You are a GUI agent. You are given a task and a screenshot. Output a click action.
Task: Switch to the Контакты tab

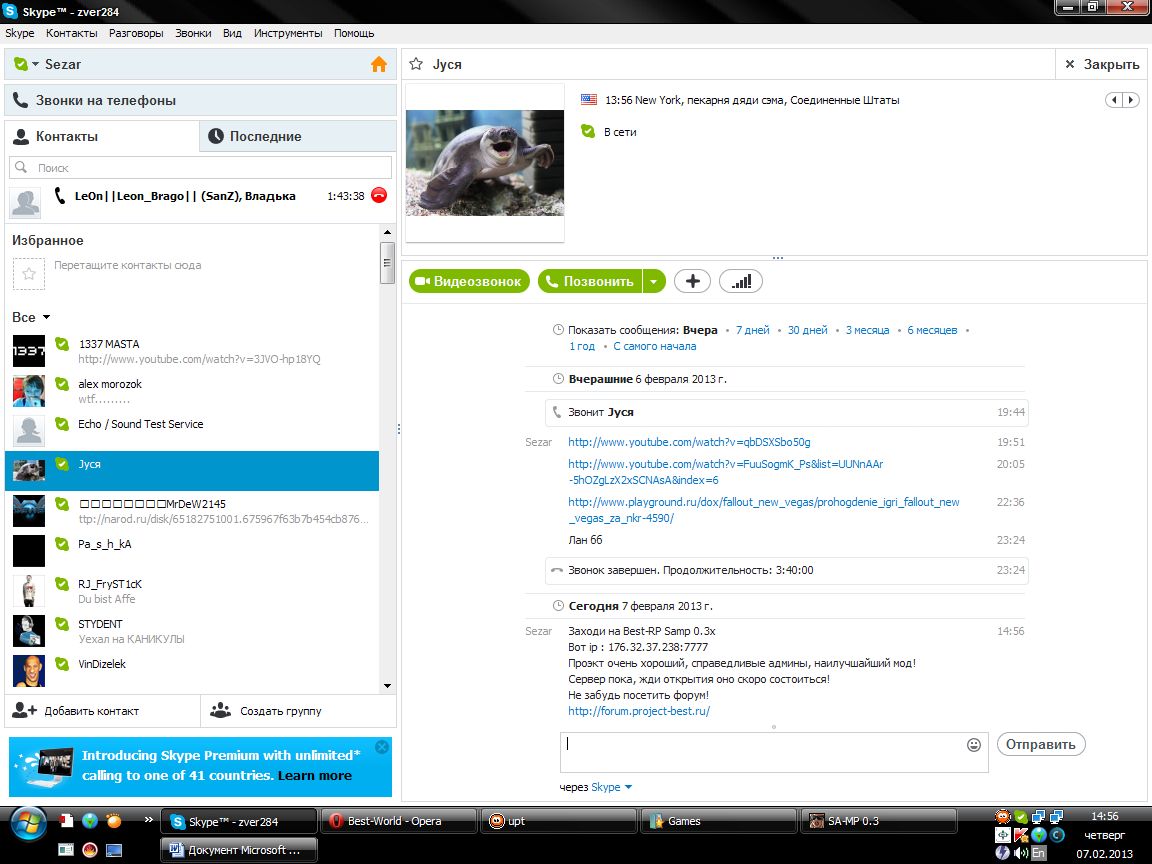tap(102, 137)
